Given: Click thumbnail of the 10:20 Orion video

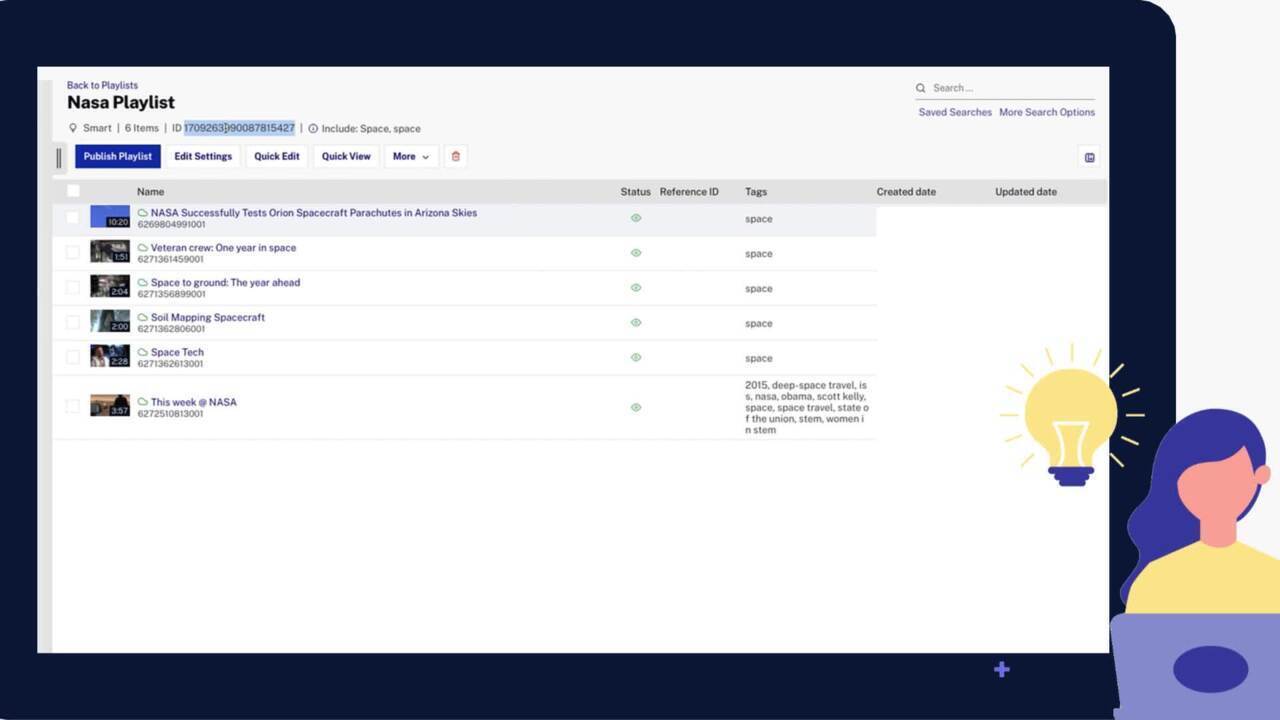Looking at the screenshot, I should pyautogui.click(x=110, y=217).
